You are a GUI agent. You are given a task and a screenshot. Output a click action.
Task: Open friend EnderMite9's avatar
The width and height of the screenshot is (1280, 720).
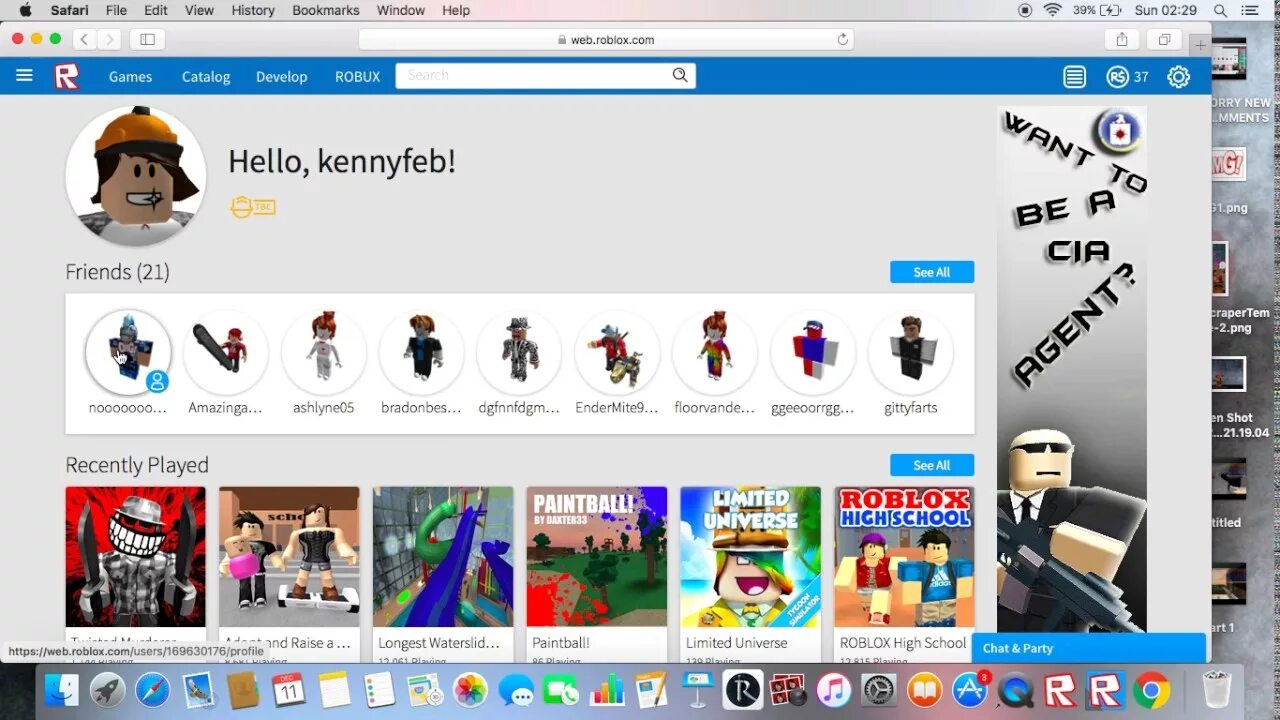tap(617, 352)
